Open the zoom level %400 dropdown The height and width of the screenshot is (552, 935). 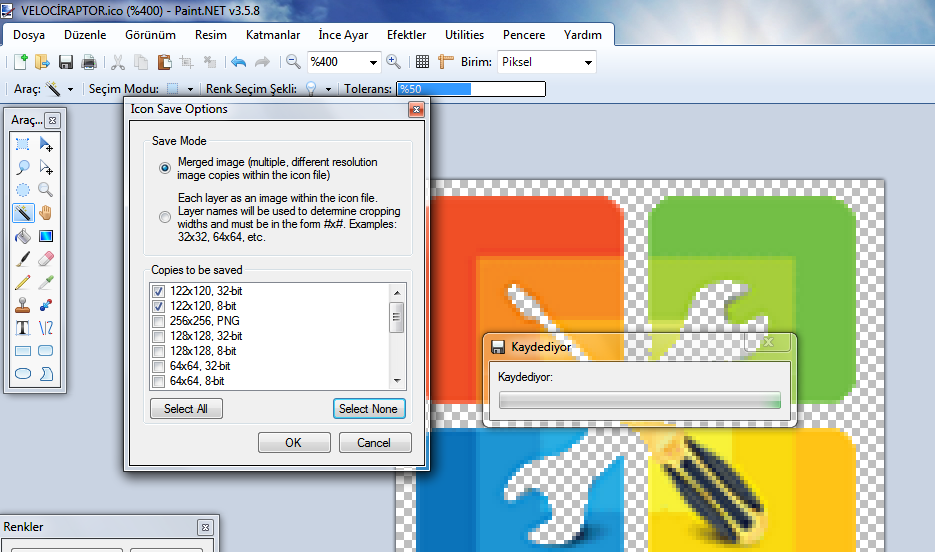[373, 62]
